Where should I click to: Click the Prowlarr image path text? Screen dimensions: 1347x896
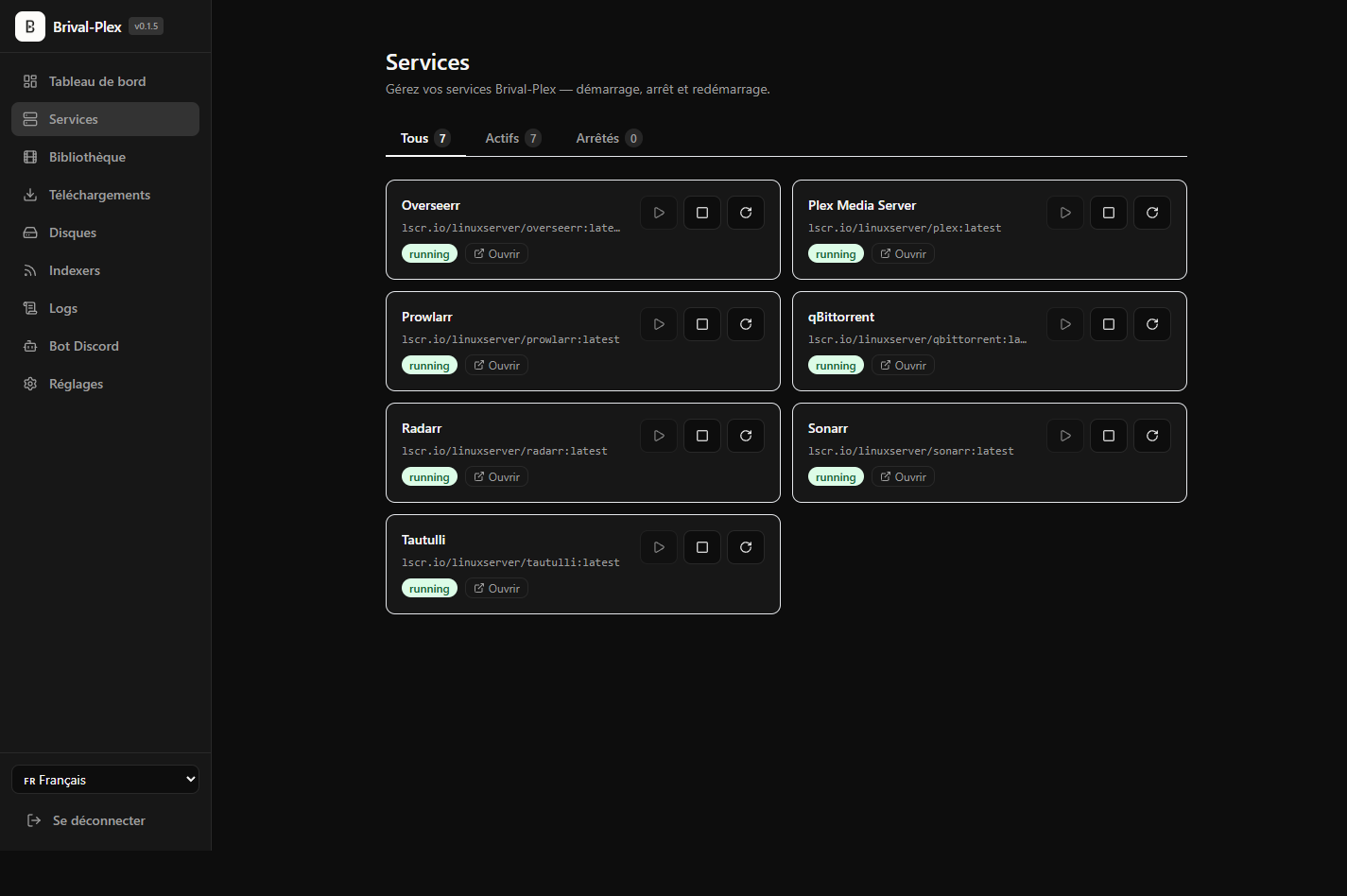510,339
